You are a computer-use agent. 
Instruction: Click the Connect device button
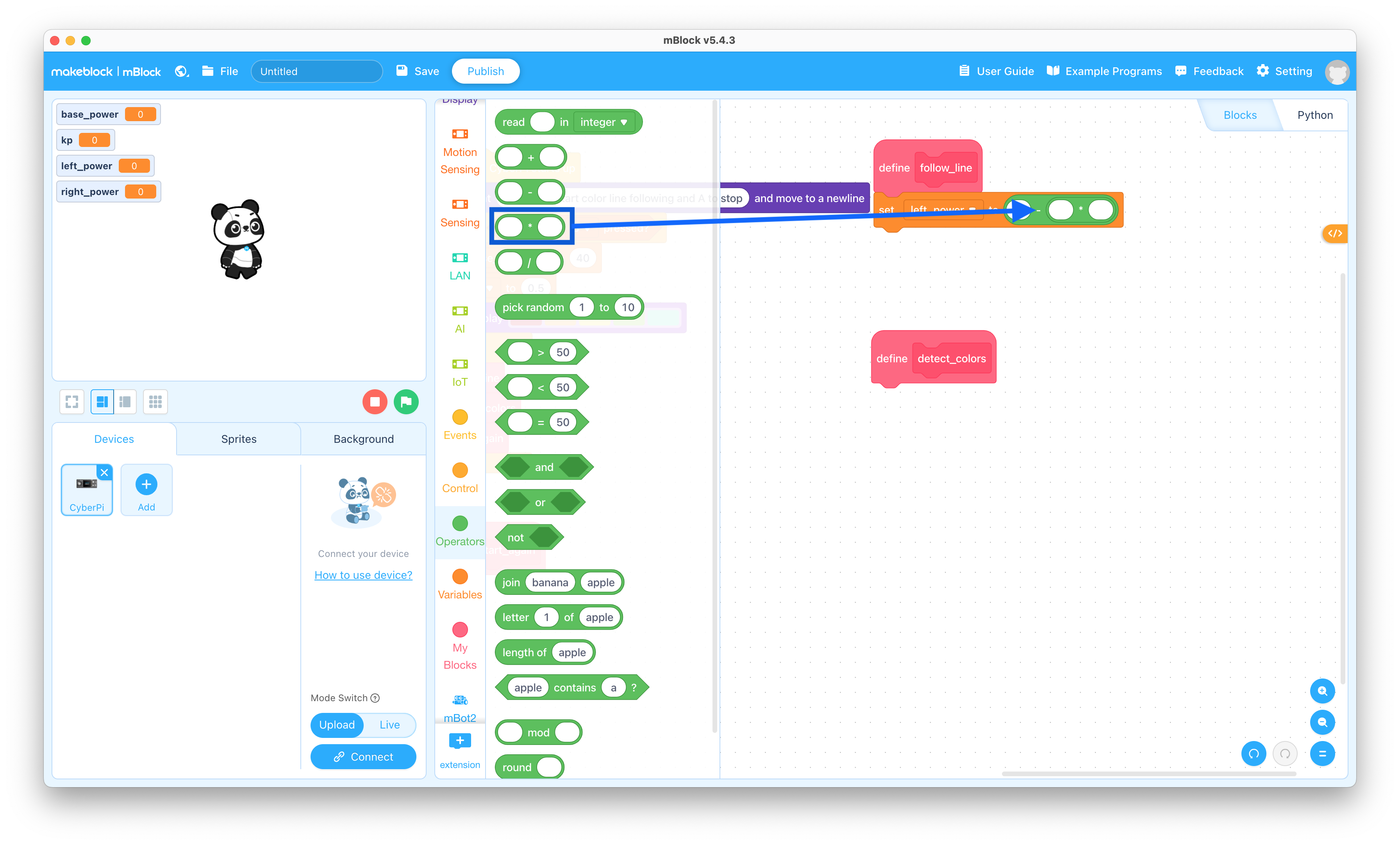click(363, 756)
